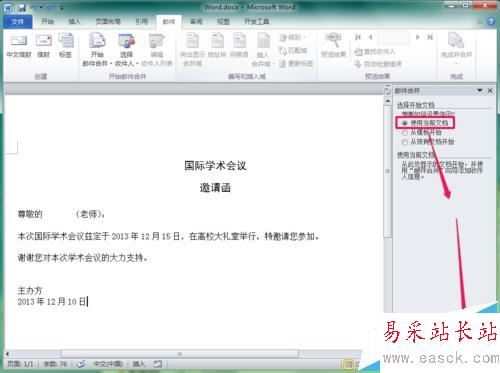This screenshot has width=500, height=373.
Task: Switch to the Page Layout (页面布局) tab
Action: (108, 22)
